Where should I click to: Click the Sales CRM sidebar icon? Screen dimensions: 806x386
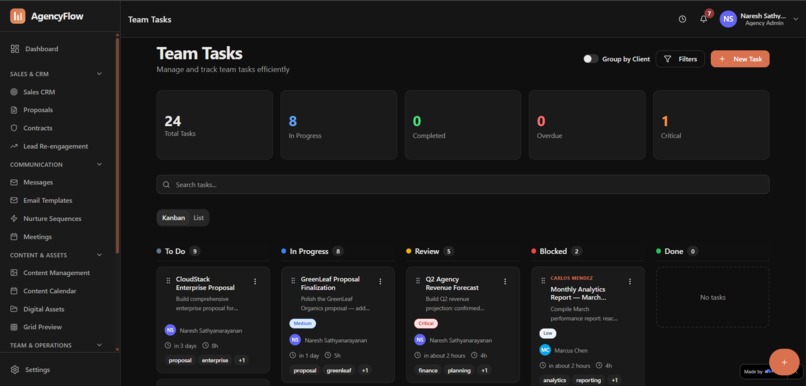click(x=14, y=92)
